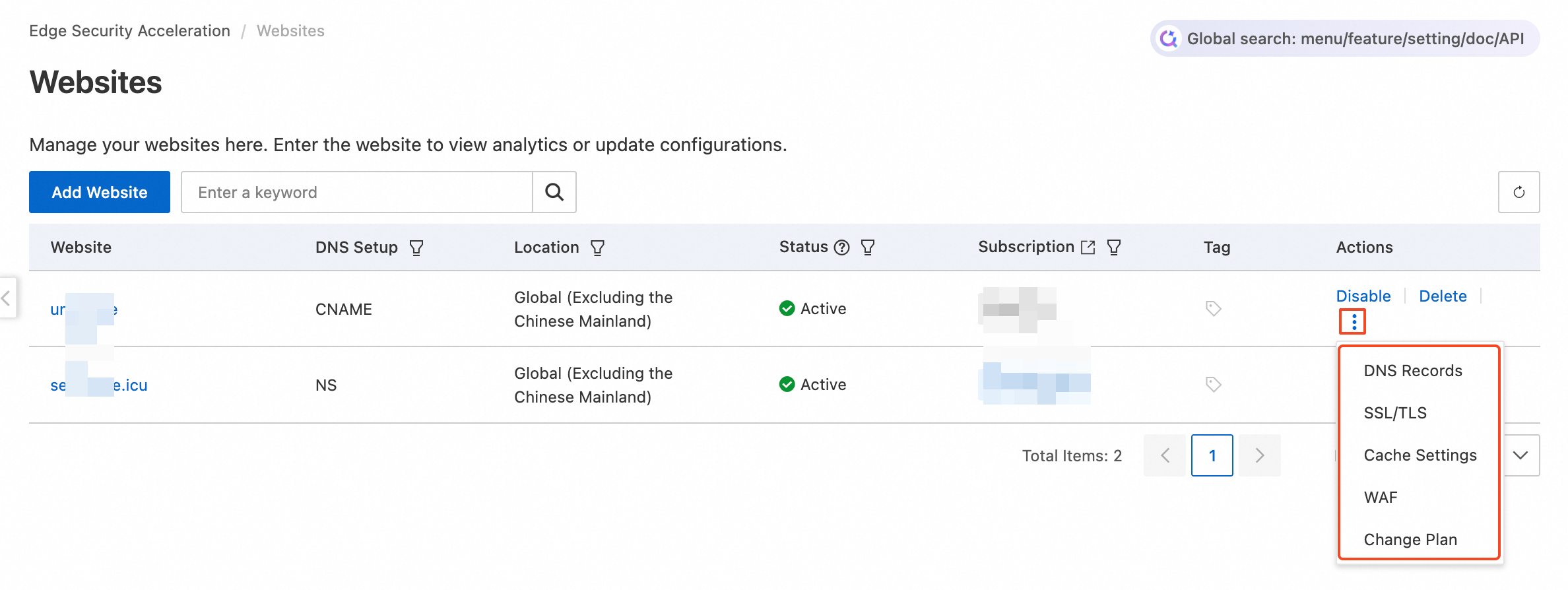The image size is (1568, 590).
Task: Expand the collapsed left sidebar arrow
Action: [x=7, y=298]
